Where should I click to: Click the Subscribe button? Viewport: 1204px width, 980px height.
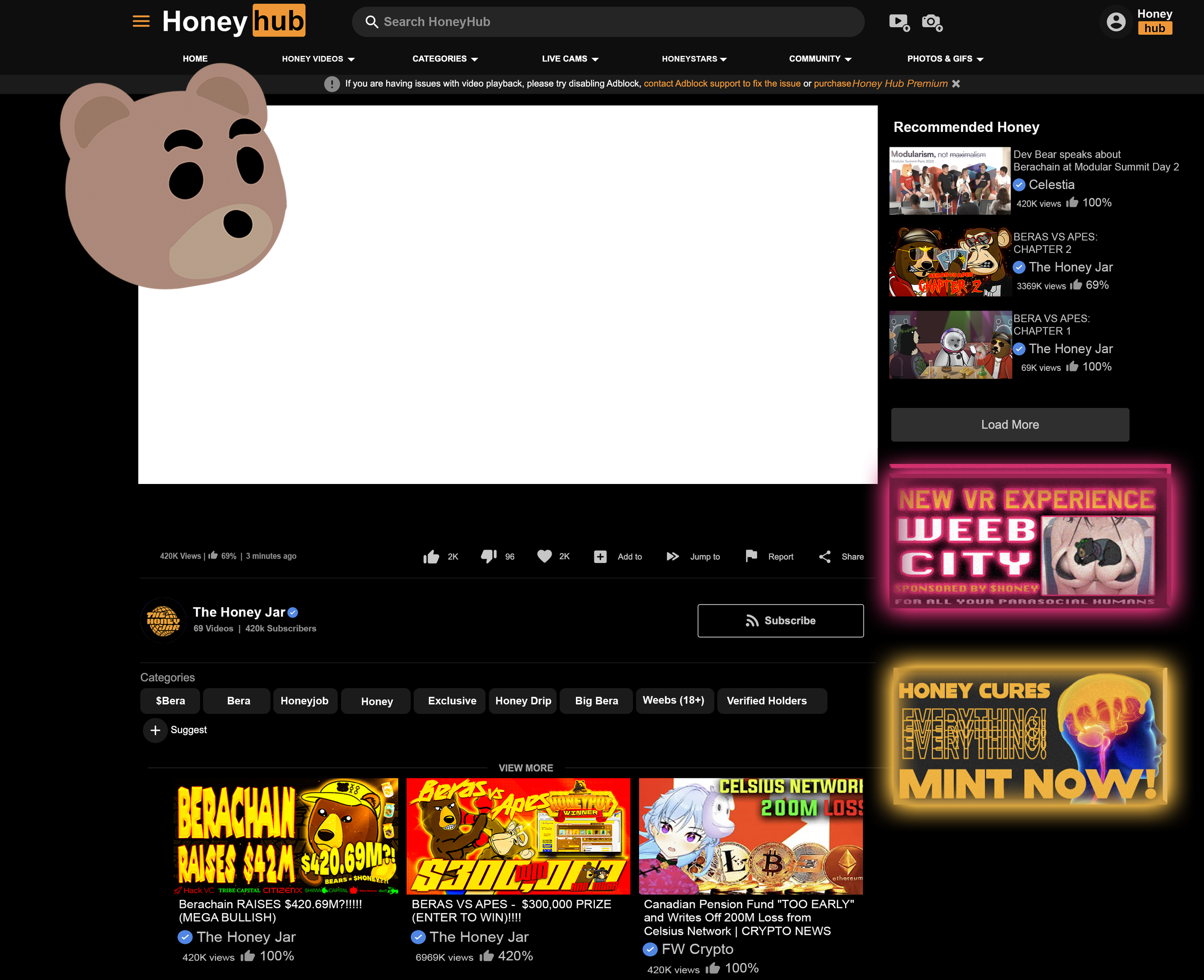pyautogui.click(x=781, y=620)
